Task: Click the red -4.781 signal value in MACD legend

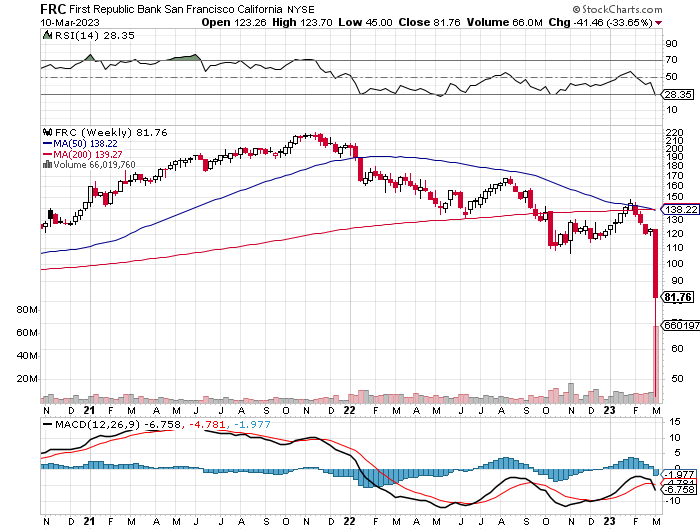Action: tap(208, 425)
